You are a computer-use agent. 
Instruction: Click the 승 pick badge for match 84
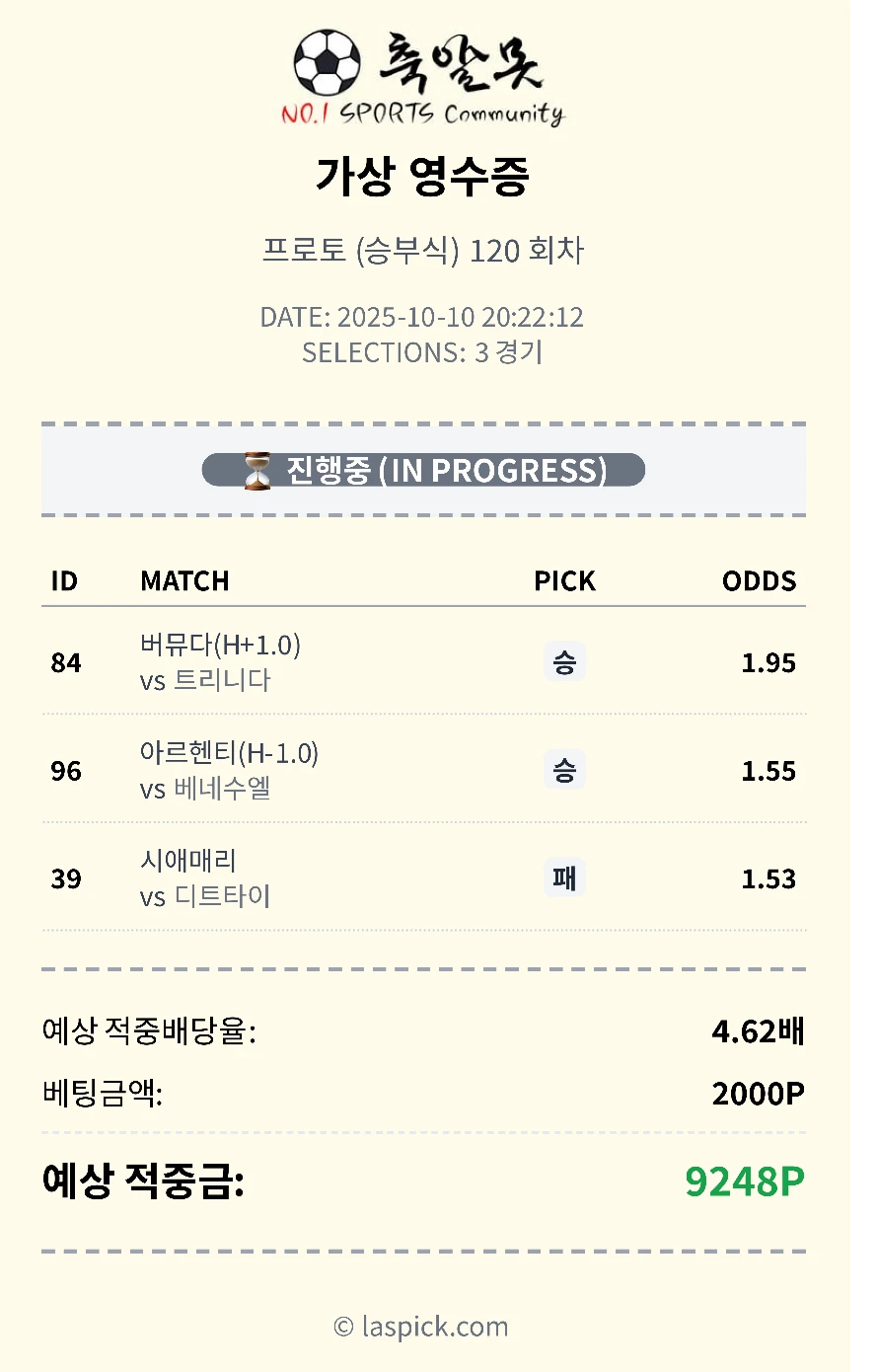pos(564,662)
